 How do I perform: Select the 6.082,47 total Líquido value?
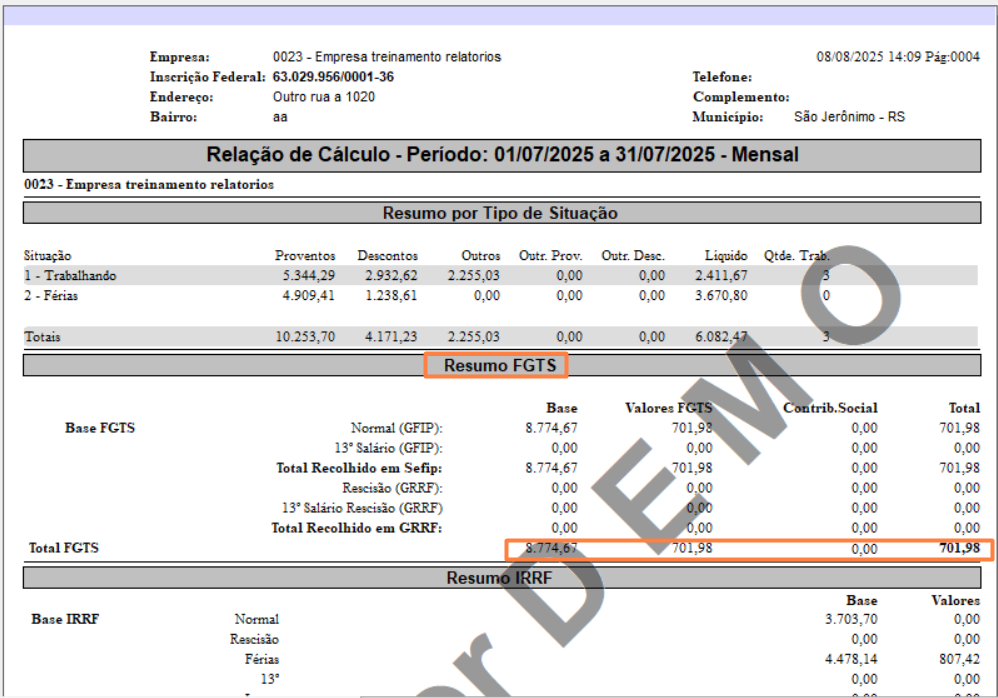pos(721,337)
